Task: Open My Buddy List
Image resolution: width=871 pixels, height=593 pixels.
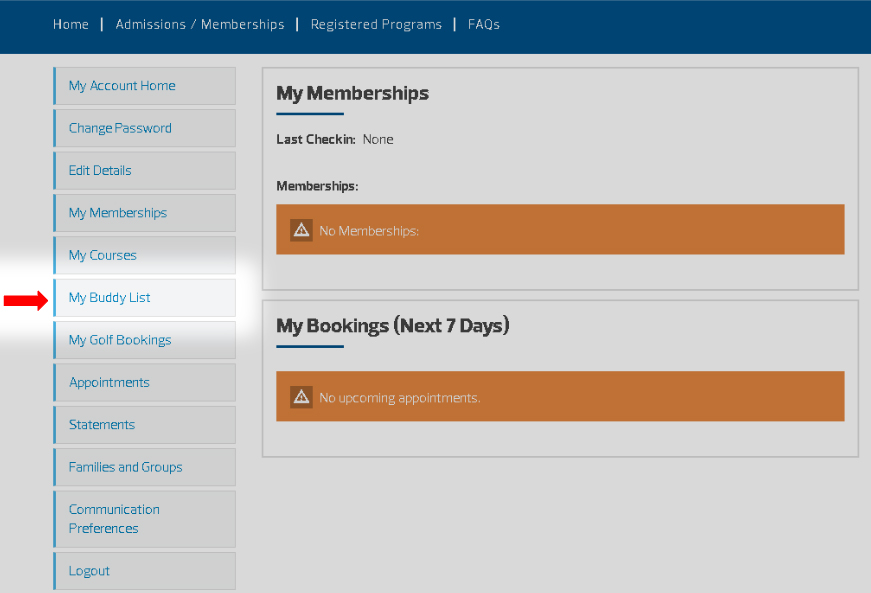Action: click(110, 298)
